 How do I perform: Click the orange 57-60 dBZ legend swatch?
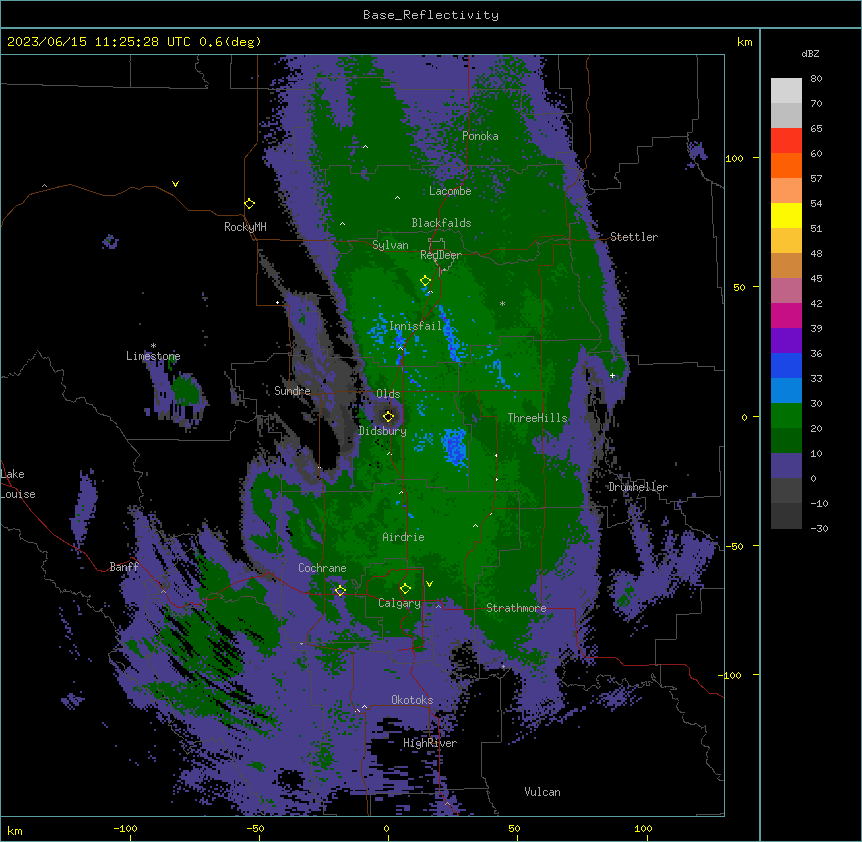786,165
